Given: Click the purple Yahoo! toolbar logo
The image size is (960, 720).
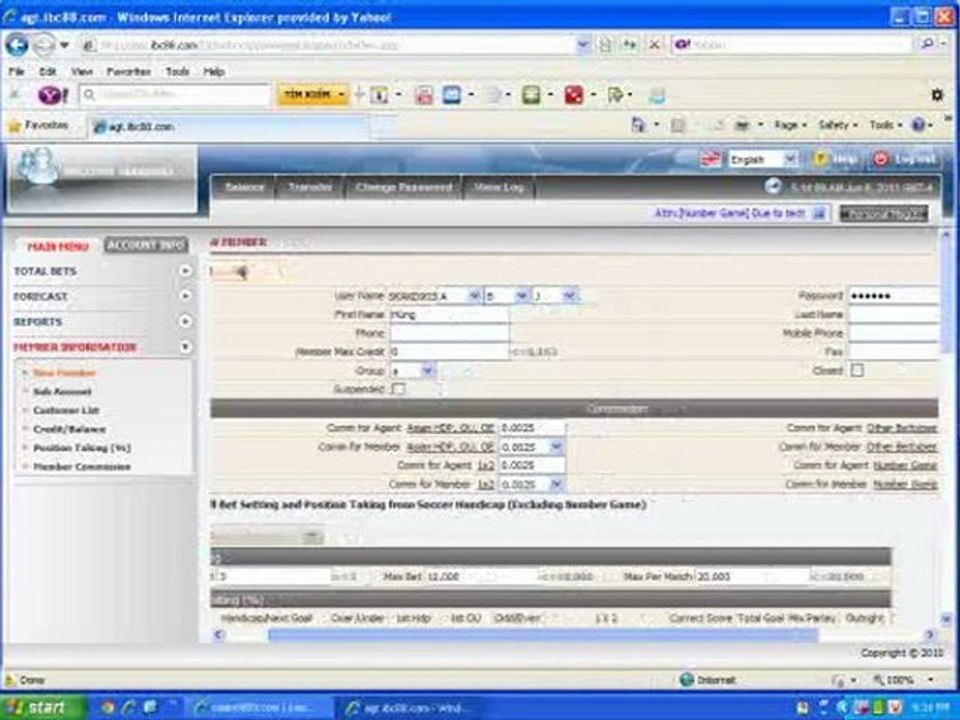Looking at the screenshot, I should click(x=53, y=95).
